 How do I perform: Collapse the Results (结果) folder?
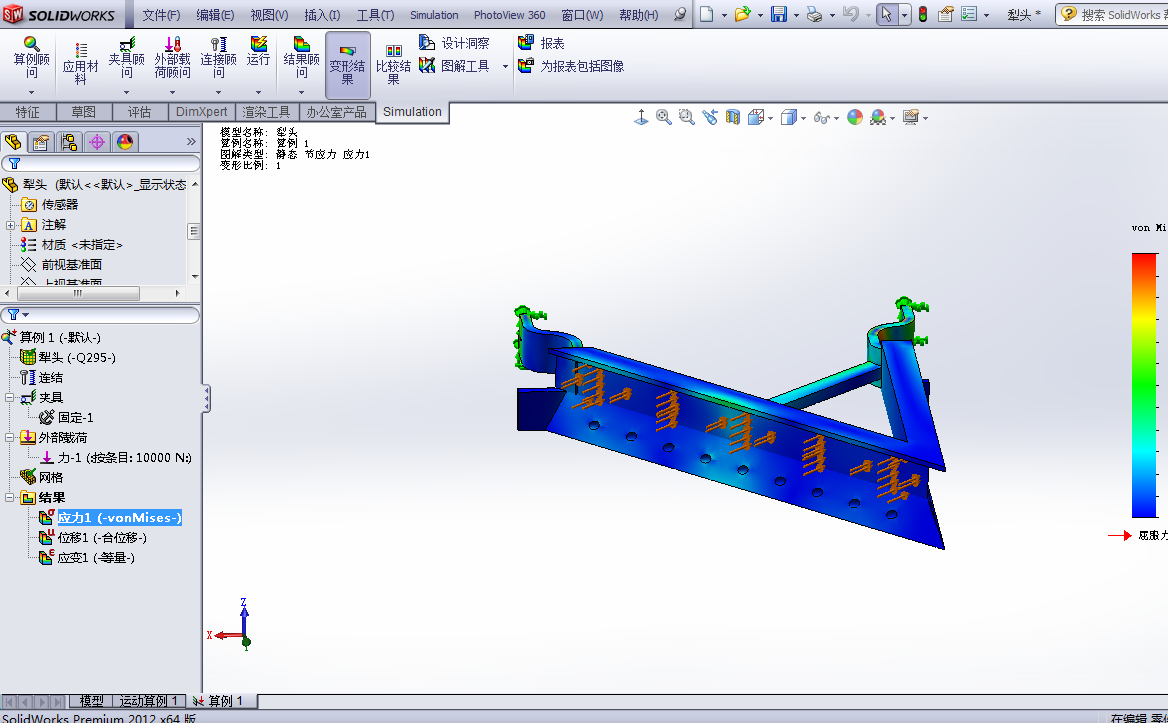pos(11,498)
